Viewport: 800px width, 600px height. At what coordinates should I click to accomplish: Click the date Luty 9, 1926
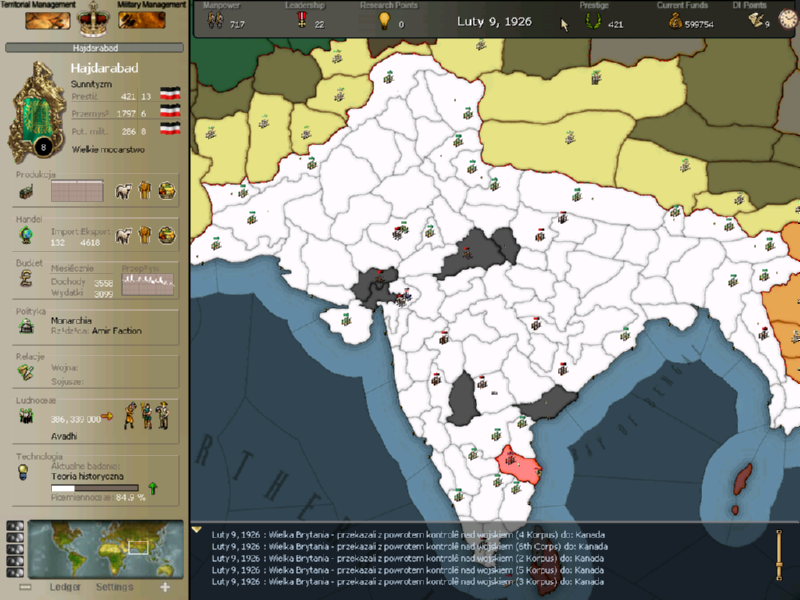(x=494, y=21)
